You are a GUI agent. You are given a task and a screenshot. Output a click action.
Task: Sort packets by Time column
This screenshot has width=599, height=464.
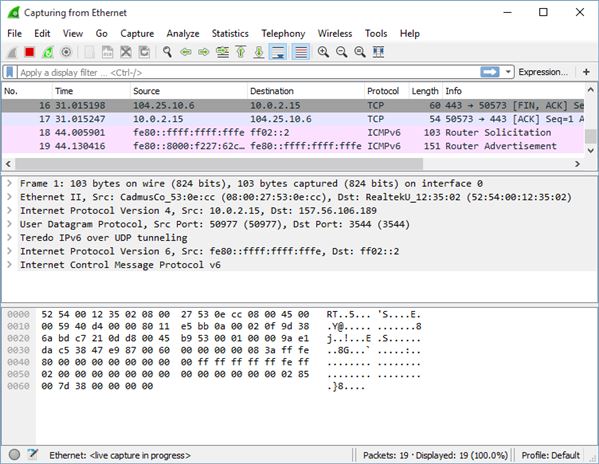[x=91, y=91]
